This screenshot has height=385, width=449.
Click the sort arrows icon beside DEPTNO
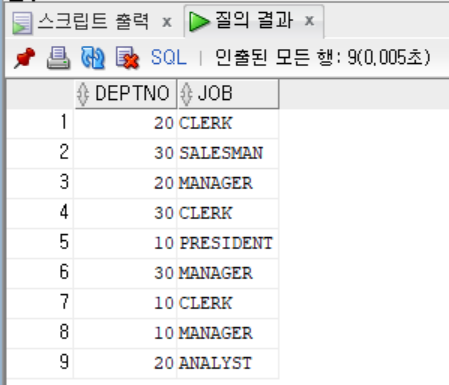(83, 94)
